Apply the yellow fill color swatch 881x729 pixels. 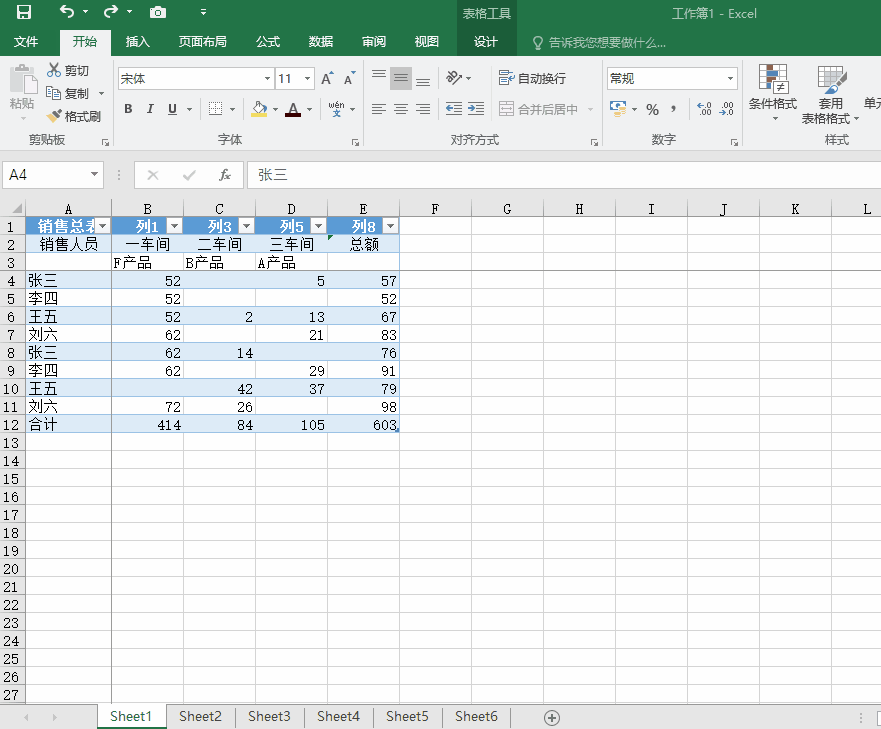pos(259,109)
